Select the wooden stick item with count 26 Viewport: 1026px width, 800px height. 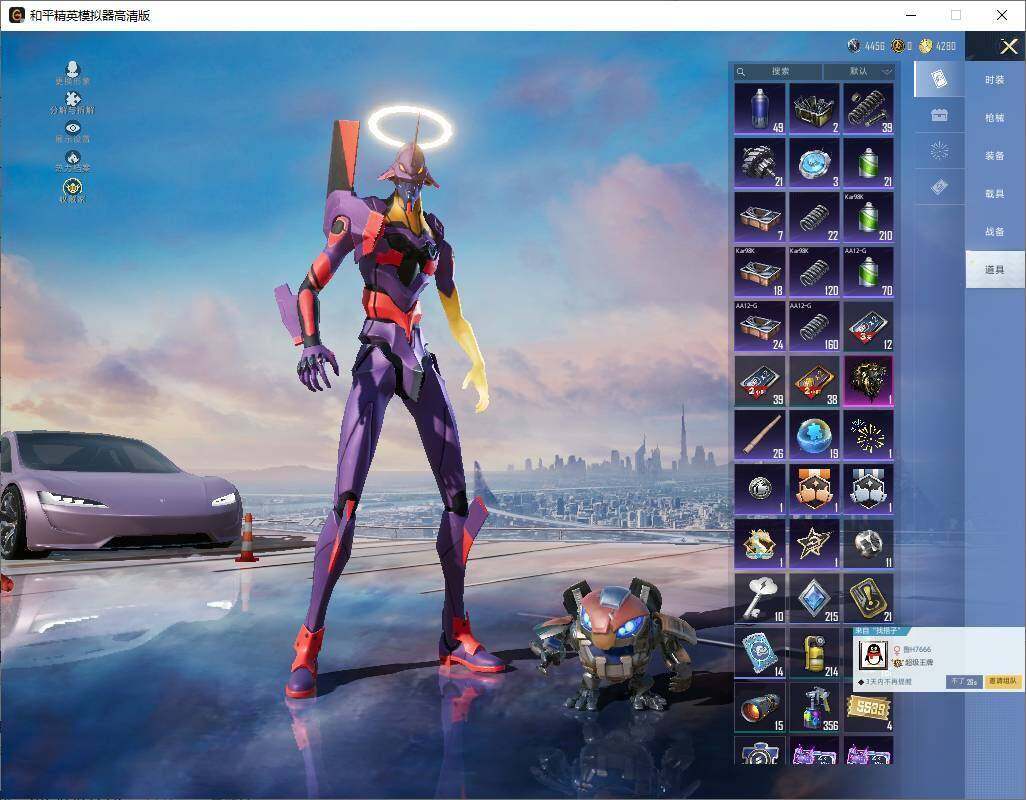(x=760, y=435)
